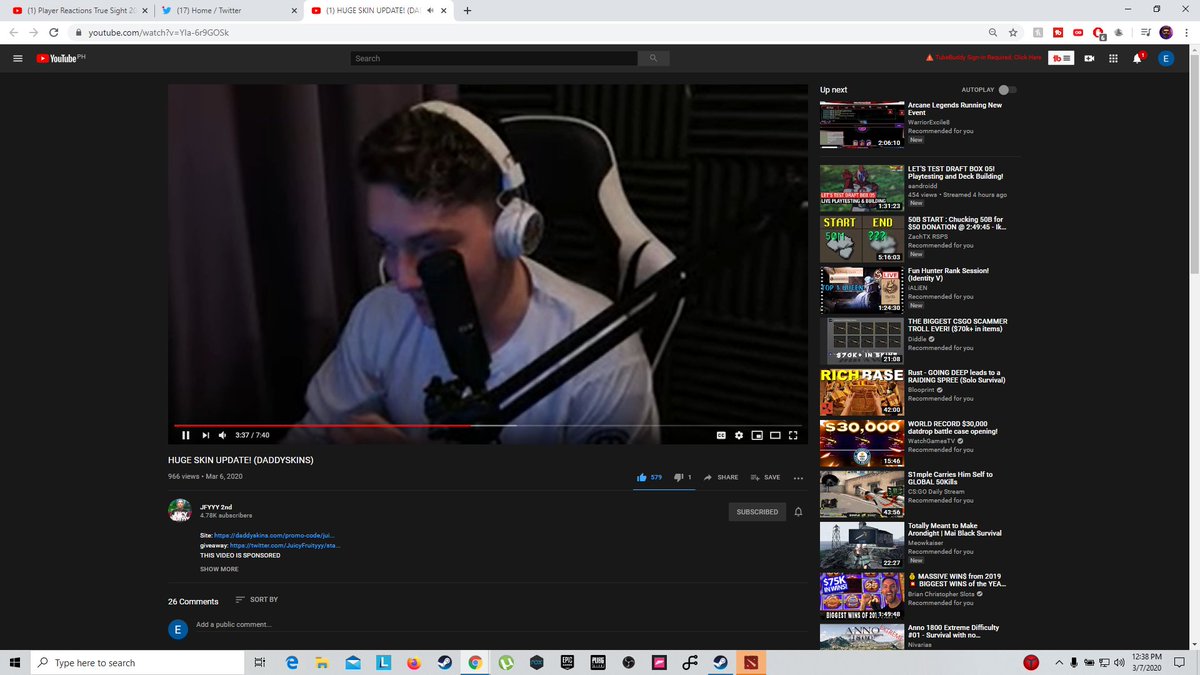Go back with the browser back arrow
1200x675 pixels.
(12, 32)
